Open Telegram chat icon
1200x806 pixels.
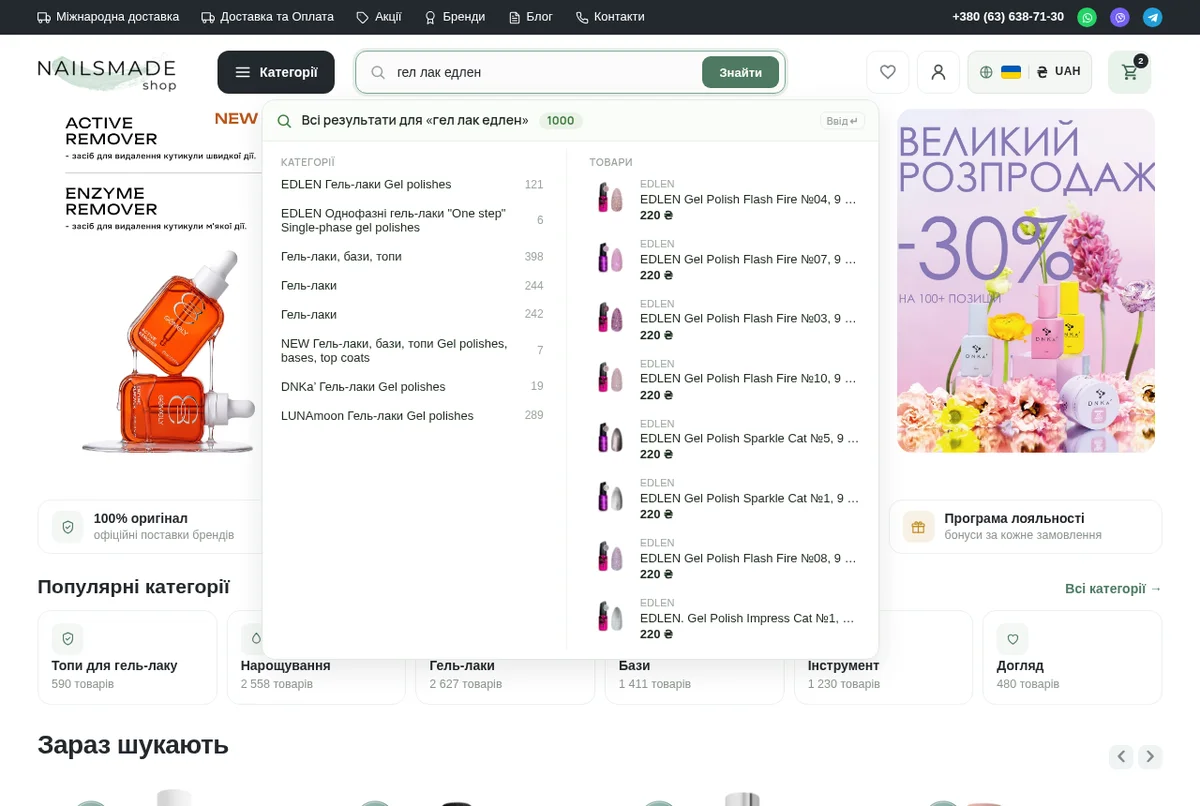coord(1153,17)
